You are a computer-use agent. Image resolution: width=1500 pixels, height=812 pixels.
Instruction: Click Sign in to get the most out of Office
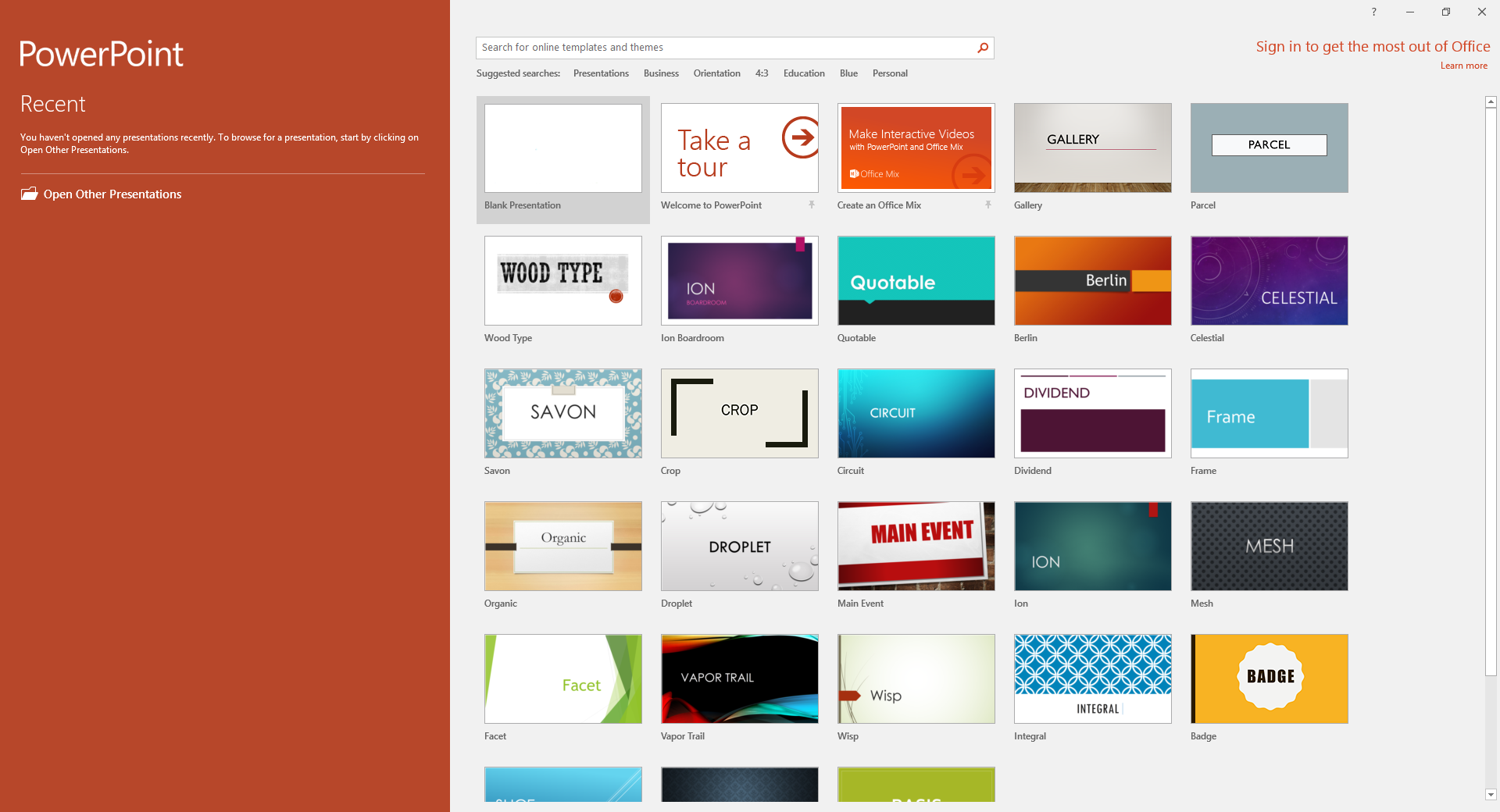(1373, 47)
